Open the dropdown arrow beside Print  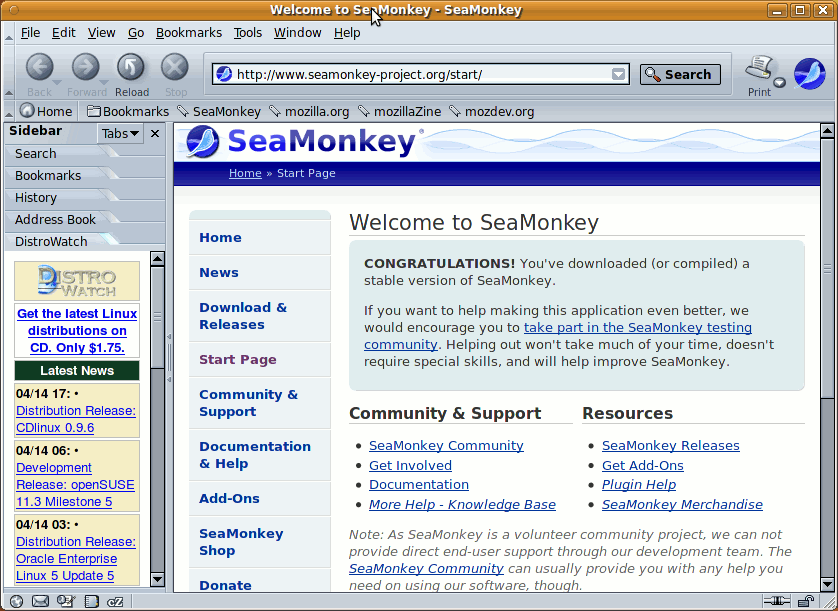(779, 83)
